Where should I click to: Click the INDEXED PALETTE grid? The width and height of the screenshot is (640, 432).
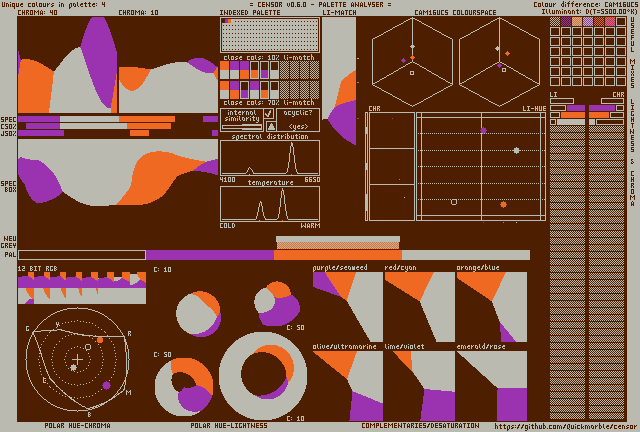(x=270, y=35)
